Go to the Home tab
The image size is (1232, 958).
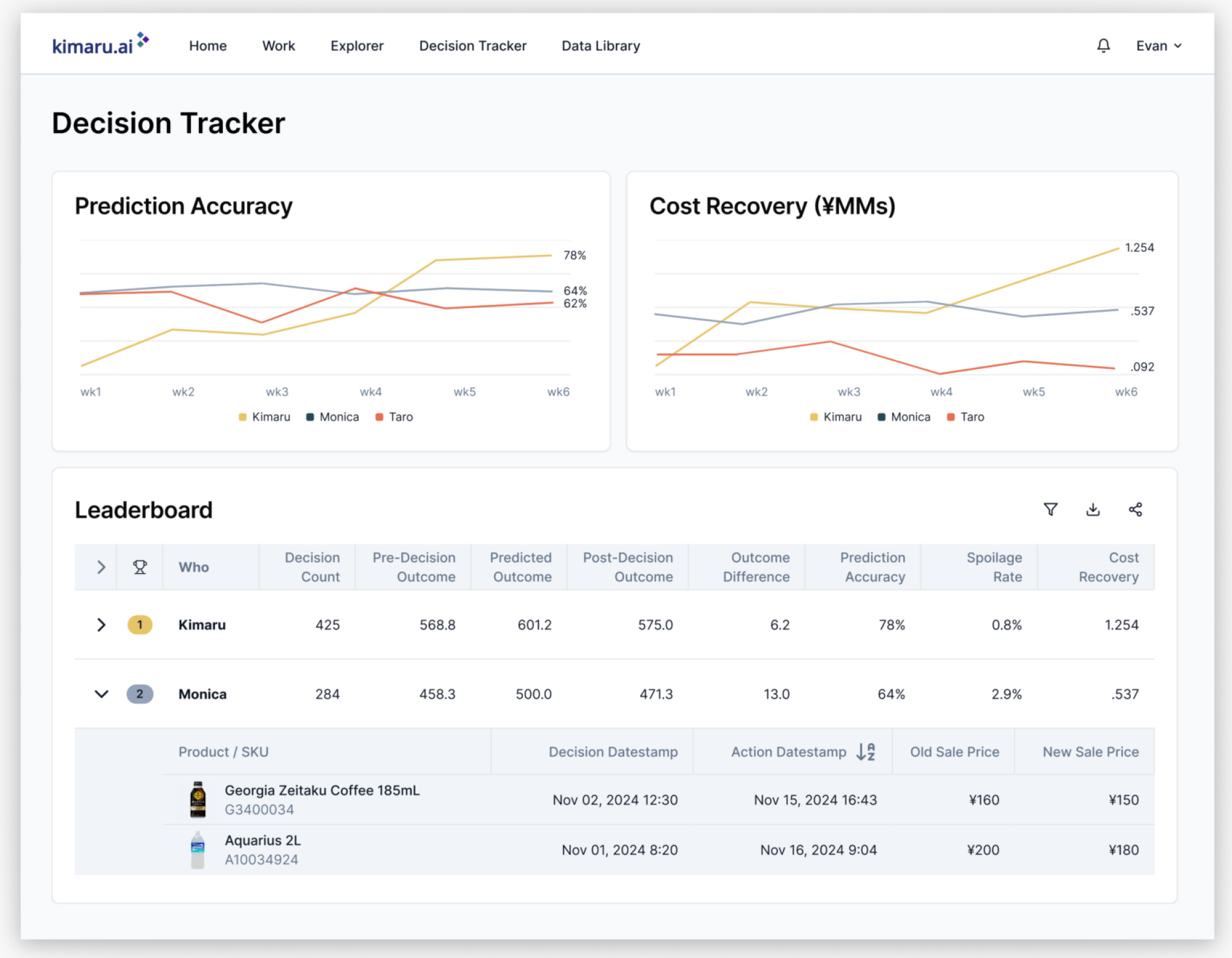click(x=208, y=46)
